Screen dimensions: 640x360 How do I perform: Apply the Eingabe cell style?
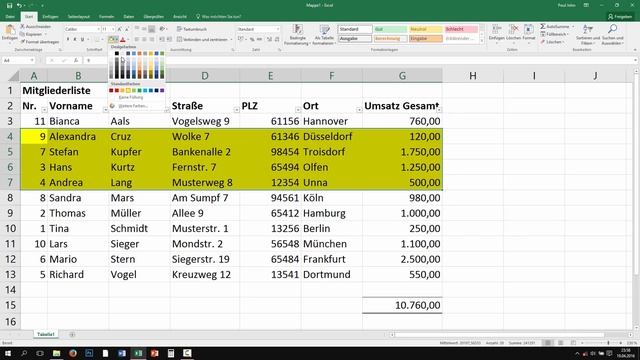point(426,39)
